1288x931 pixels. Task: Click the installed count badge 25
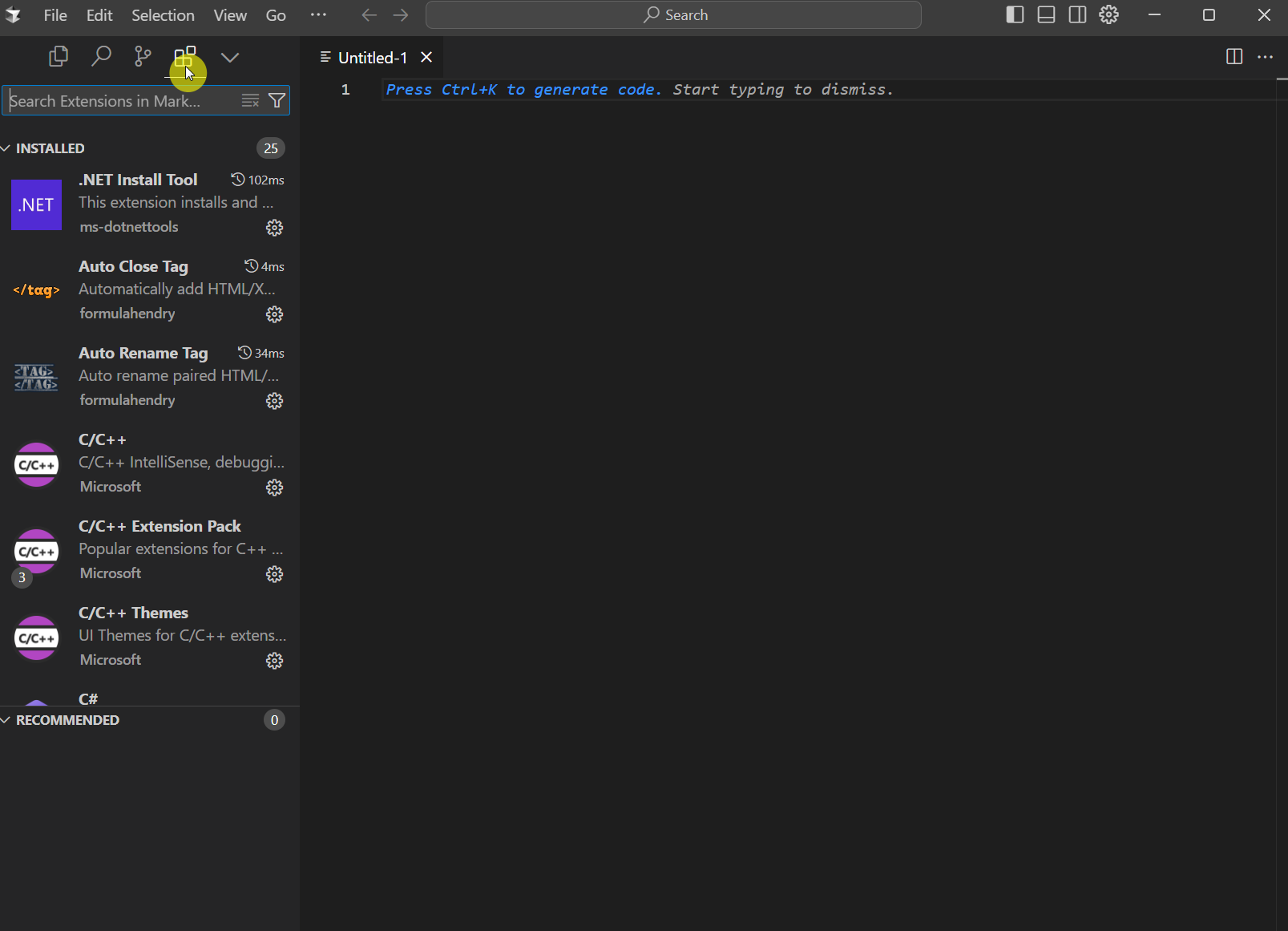(x=271, y=148)
